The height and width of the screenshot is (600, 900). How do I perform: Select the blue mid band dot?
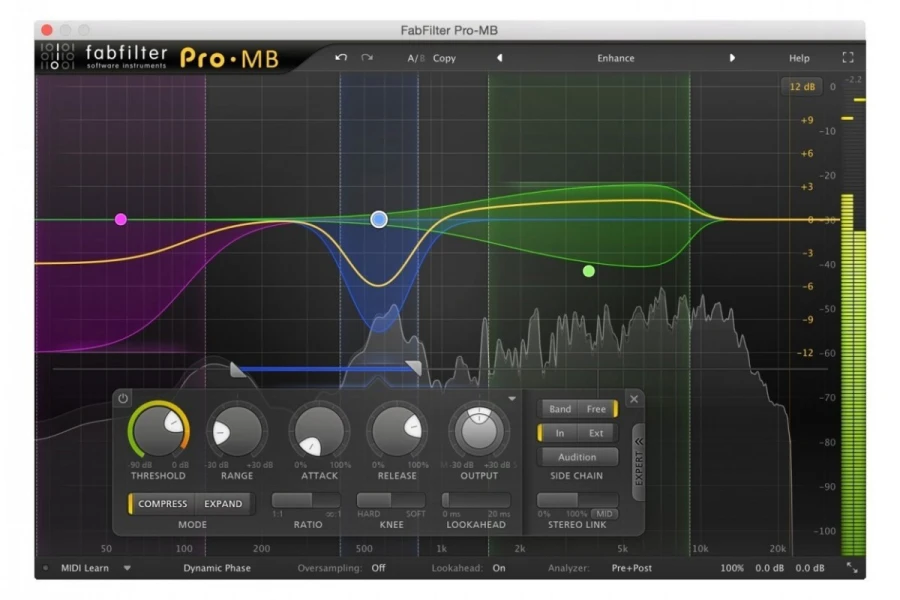point(379,219)
